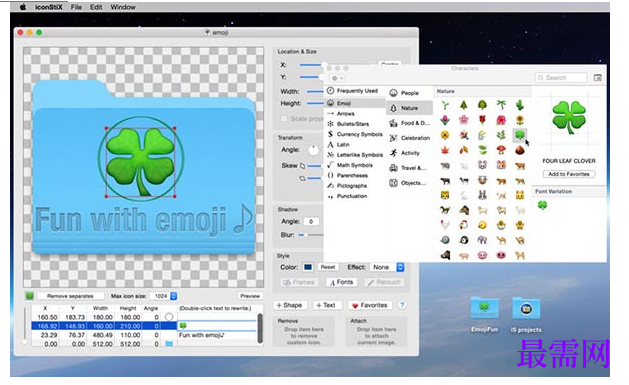Screen dimensions: 629x385
Task: Pick the red rose emoji
Action: pyautogui.click(x=483, y=120)
